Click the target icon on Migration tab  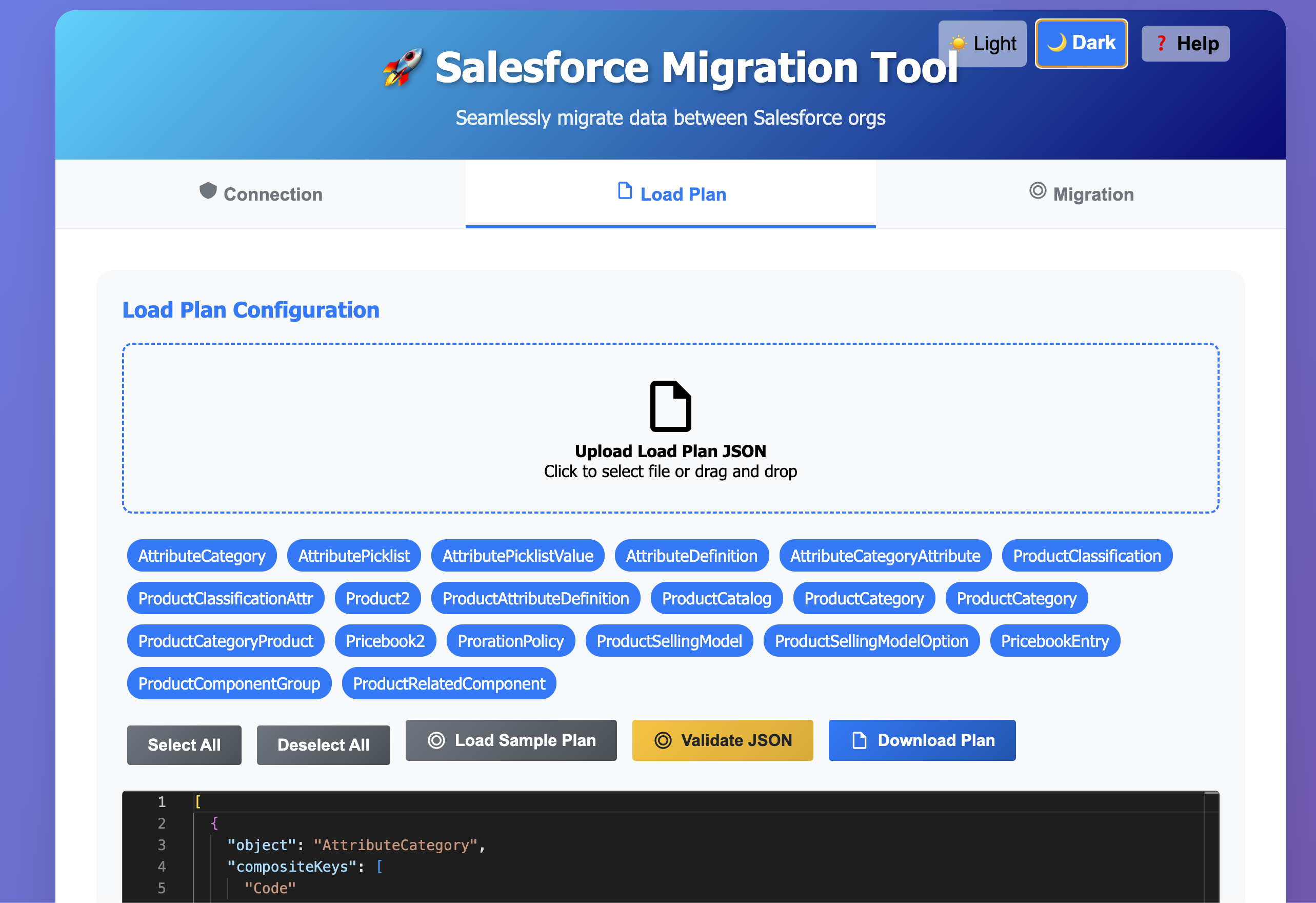click(x=1037, y=191)
